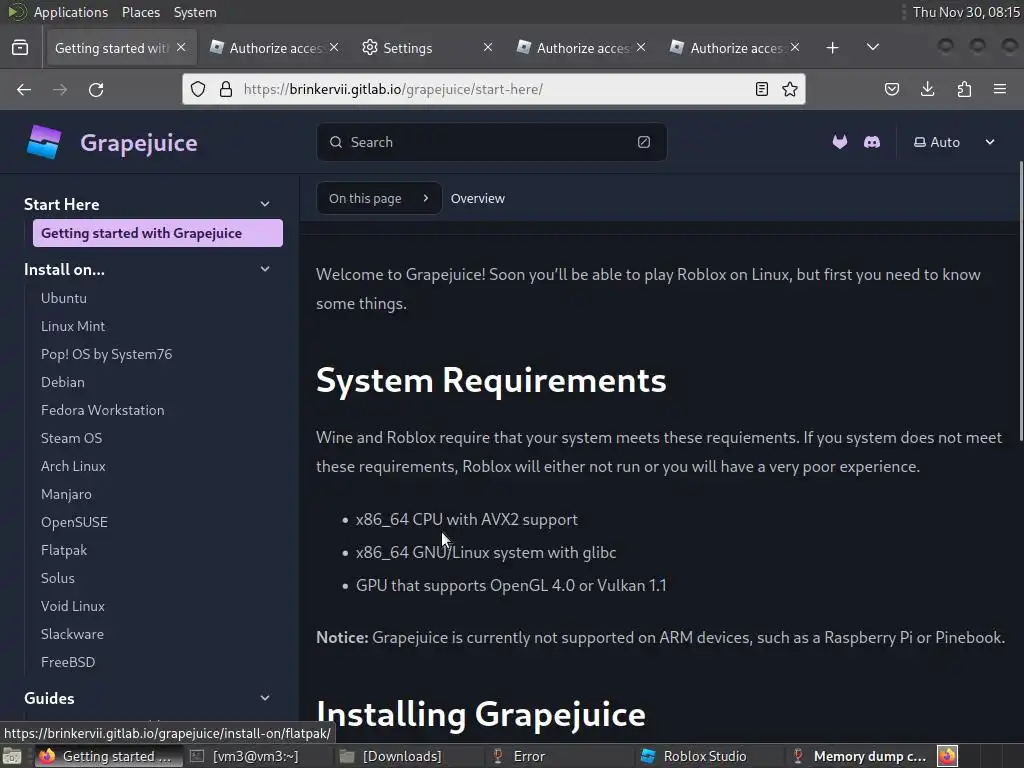Collapse the Guides section
Image resolution: width=1024 pixels, height=768 pixels.
tap(264, 697)
